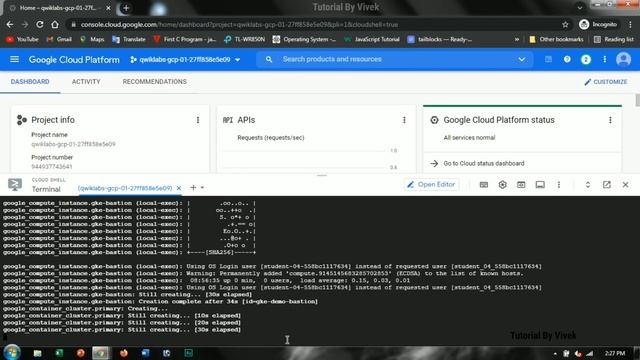Image resolution: width=640 pixels, height=360 pixels.
Task: Open the Translate bookmark
Action: click(x=129, y=40)
